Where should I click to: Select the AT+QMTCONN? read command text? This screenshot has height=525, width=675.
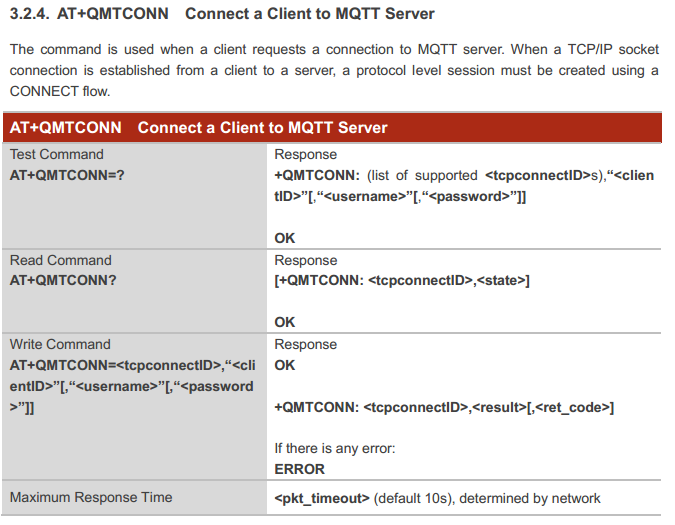point(63,280)
